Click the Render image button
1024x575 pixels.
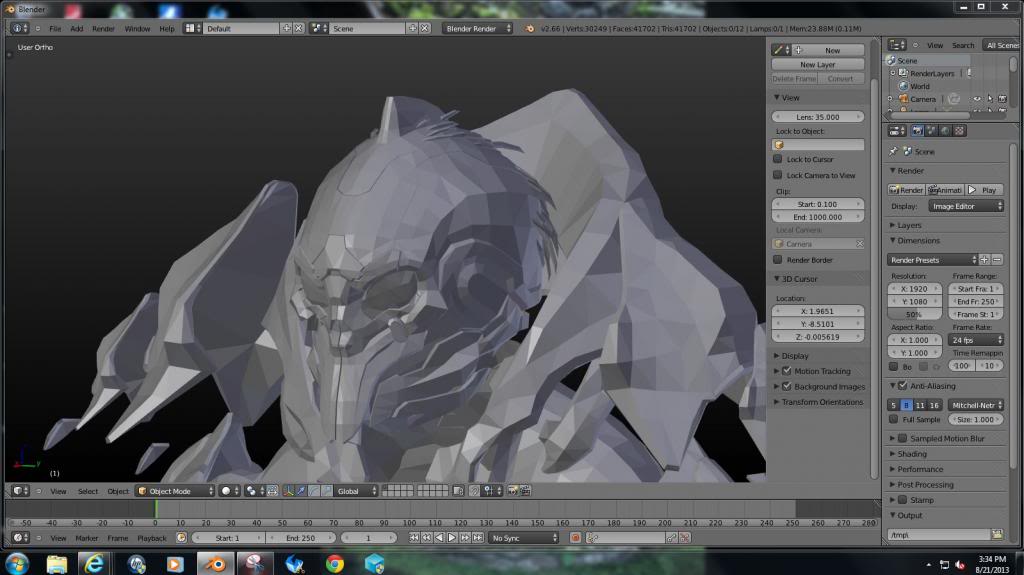point(906,190)
